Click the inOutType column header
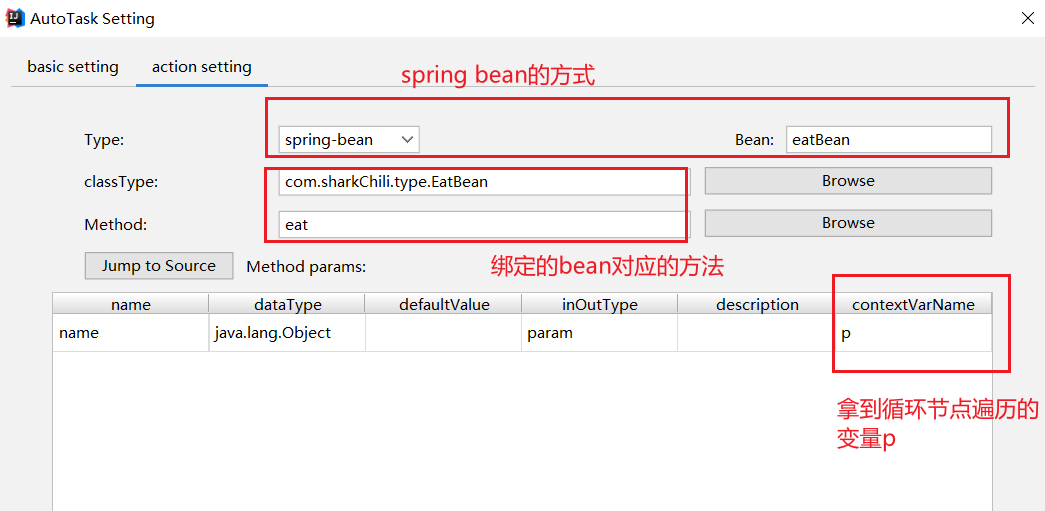 [600, 304]
